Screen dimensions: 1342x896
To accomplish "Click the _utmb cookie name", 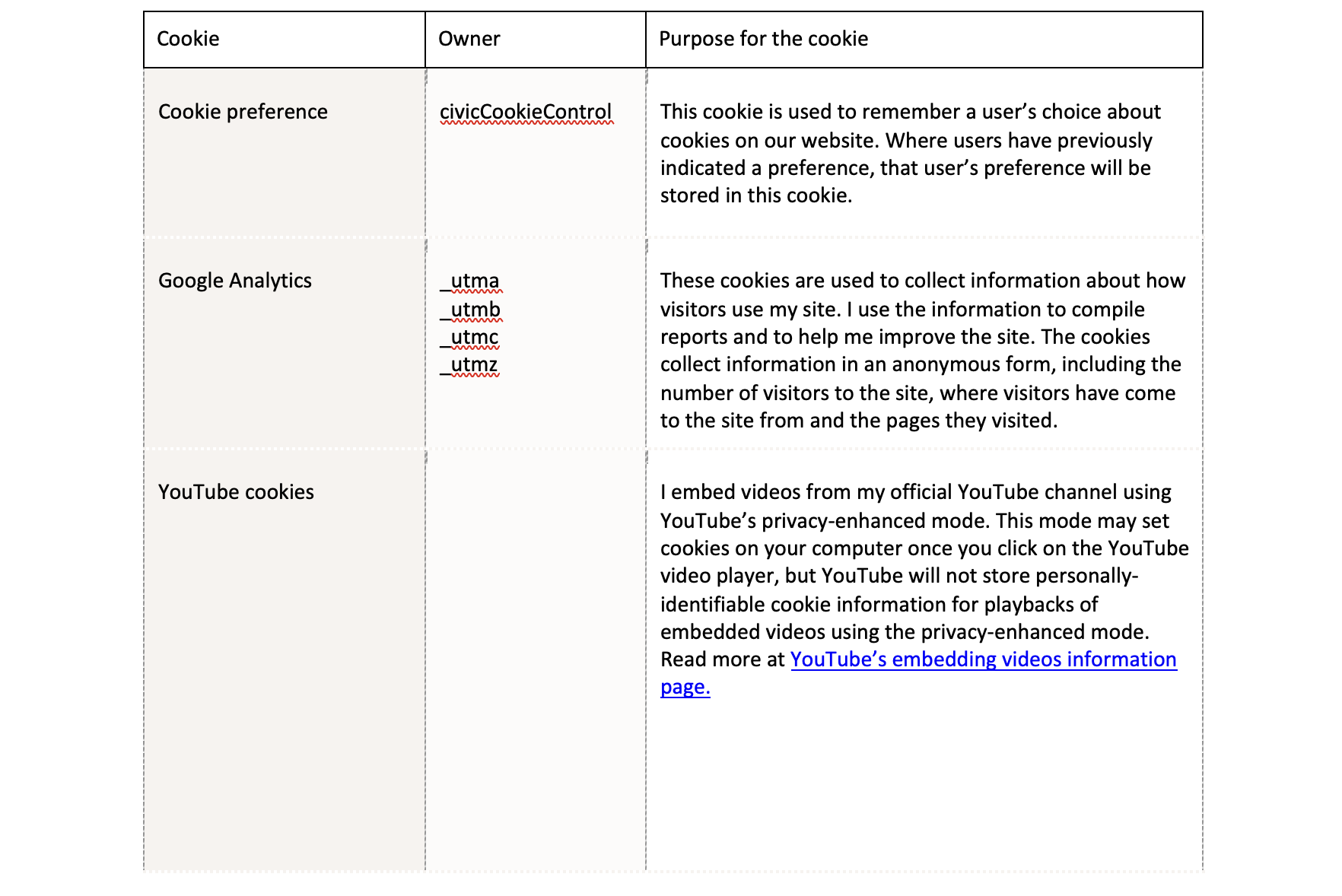I will click(x=471, y=310).
